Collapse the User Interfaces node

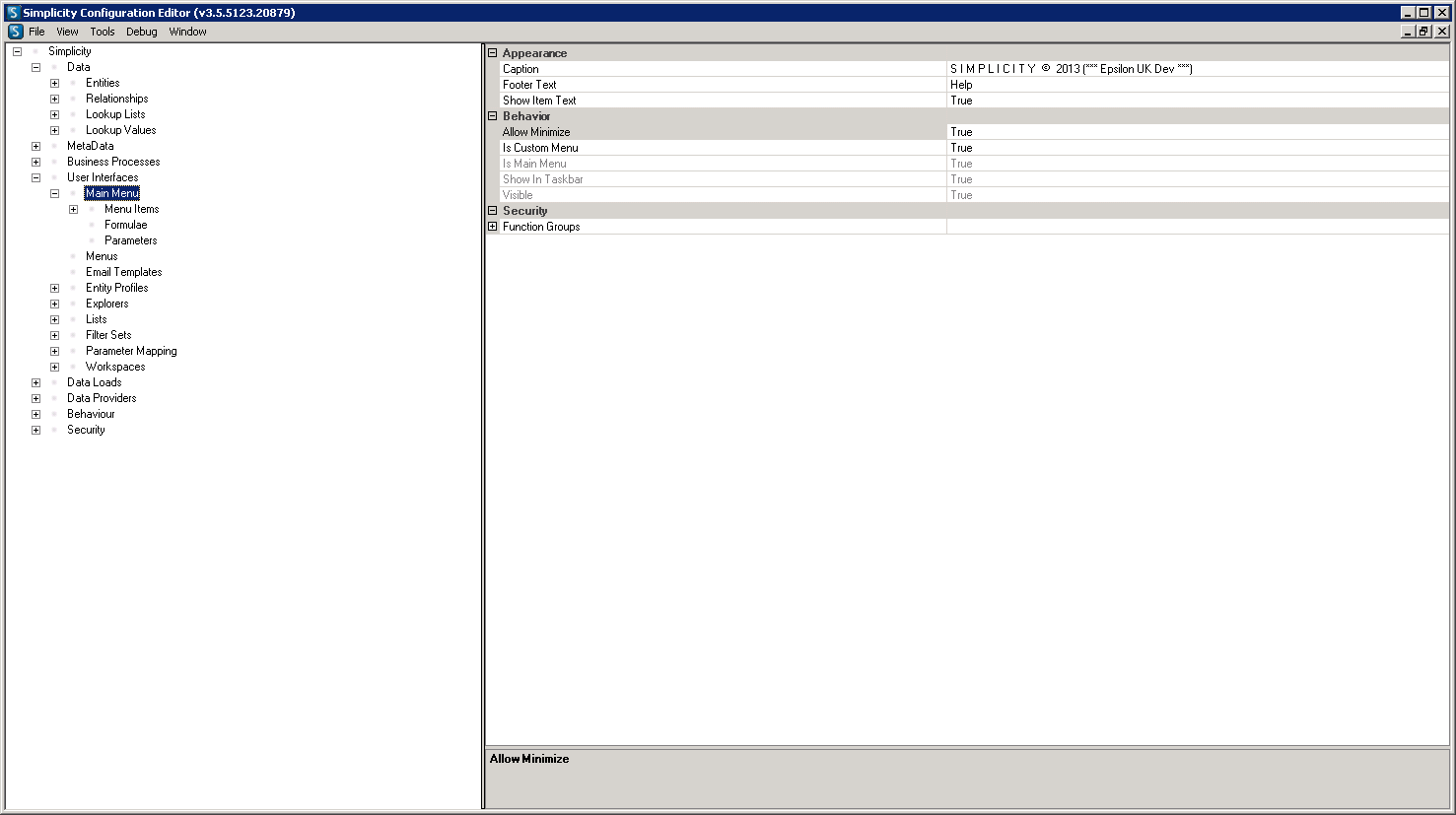35,177
